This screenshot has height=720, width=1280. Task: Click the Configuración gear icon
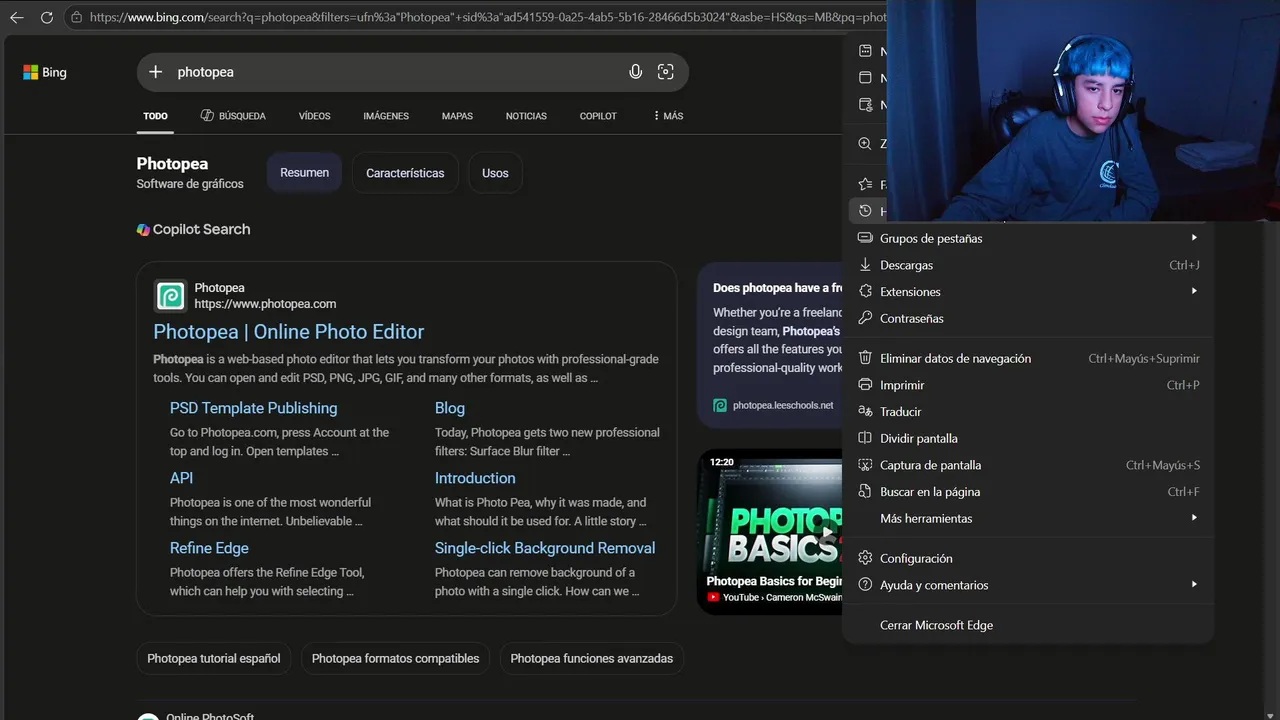point(866,558)
